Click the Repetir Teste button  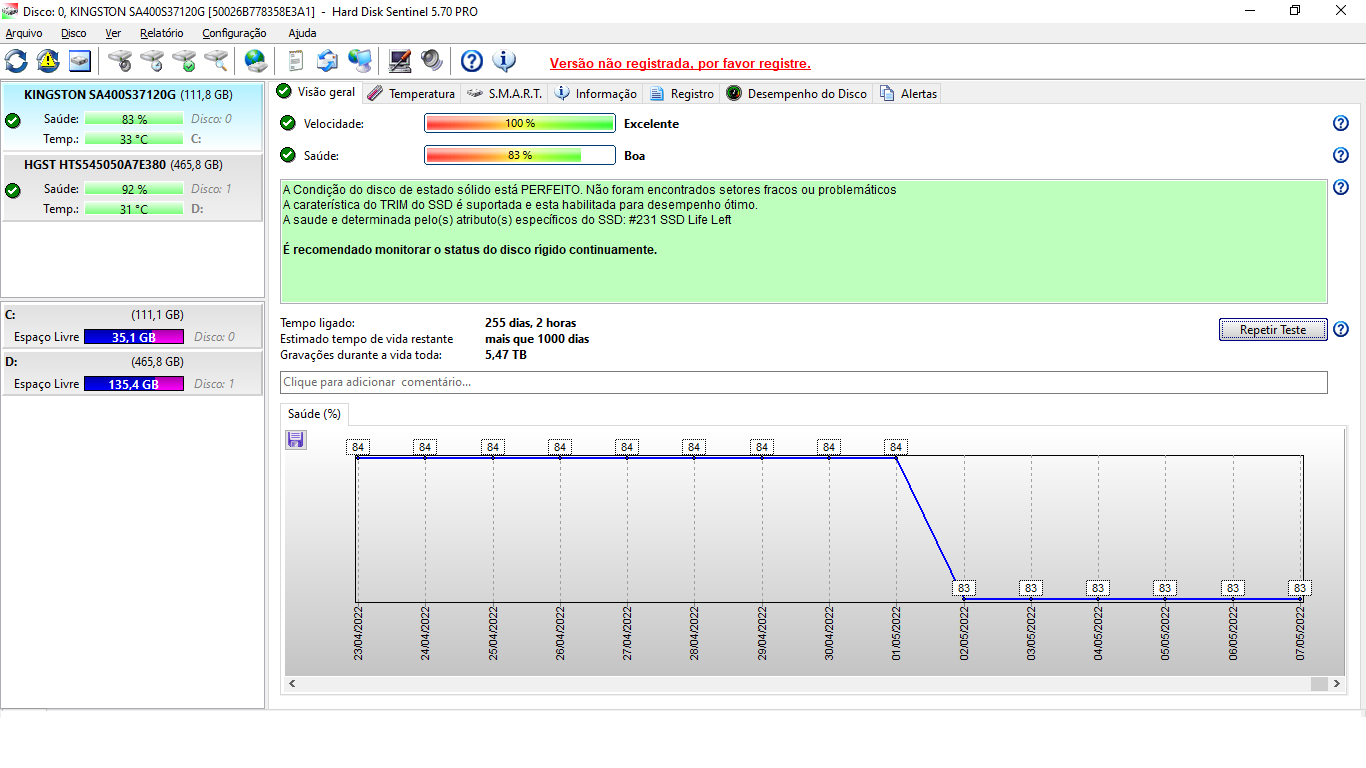[1273, 330]
